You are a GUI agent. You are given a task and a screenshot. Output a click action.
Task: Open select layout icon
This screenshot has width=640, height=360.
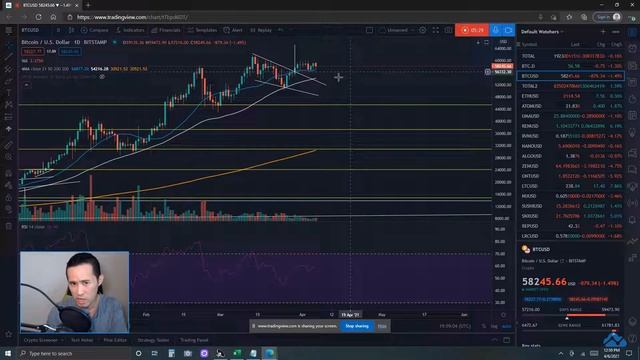[x=369, y=30]
